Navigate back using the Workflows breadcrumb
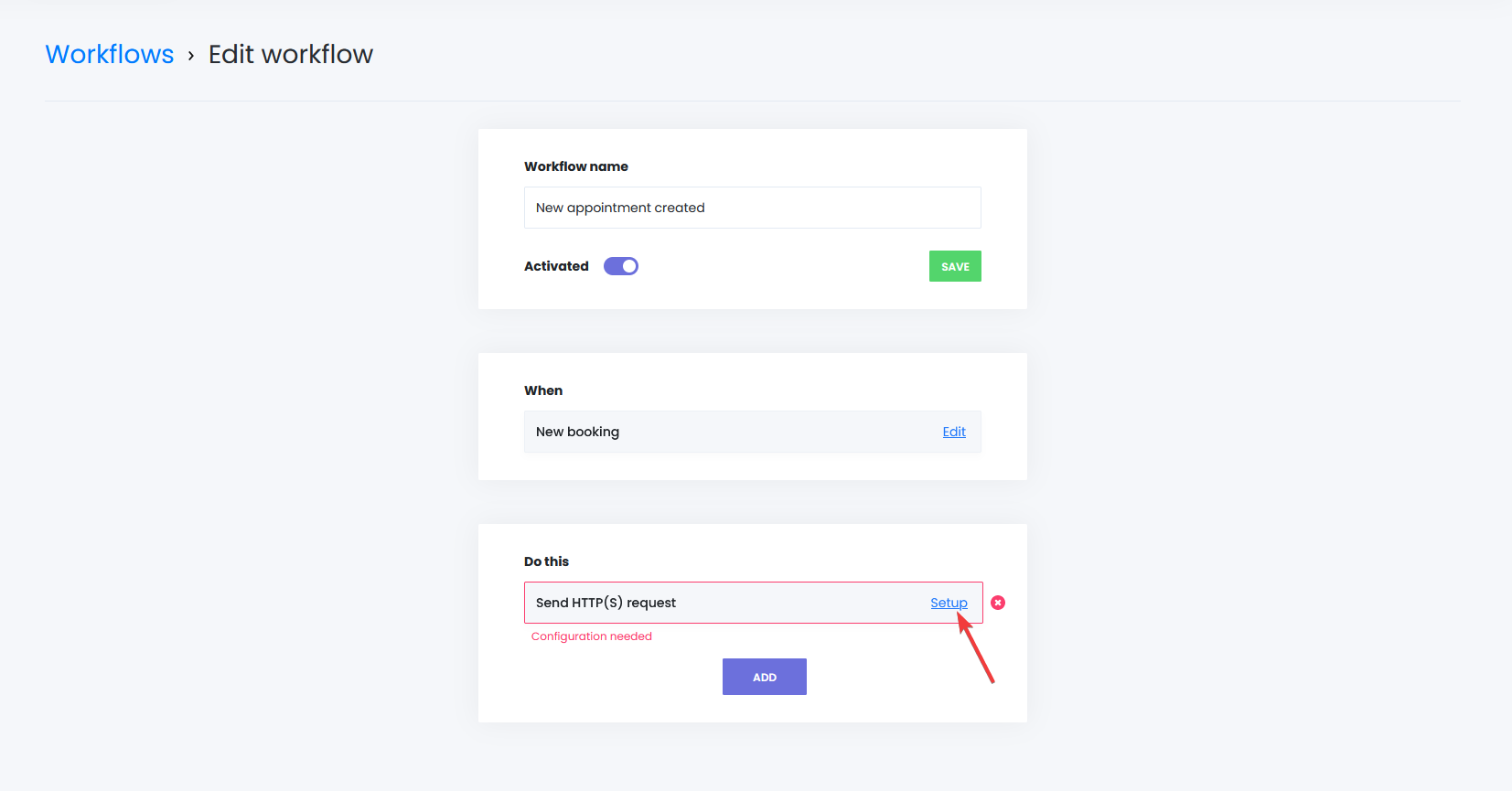 (x=109, y=54)
